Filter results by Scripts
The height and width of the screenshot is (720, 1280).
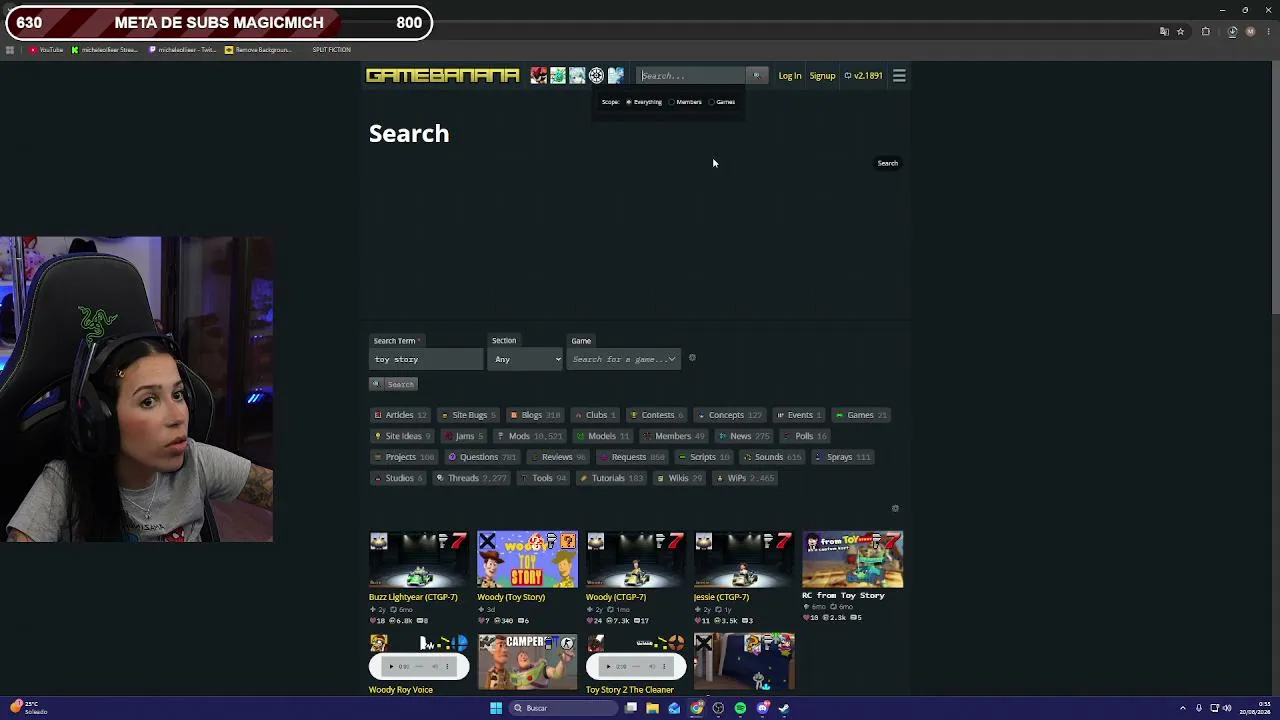(703, 457)
